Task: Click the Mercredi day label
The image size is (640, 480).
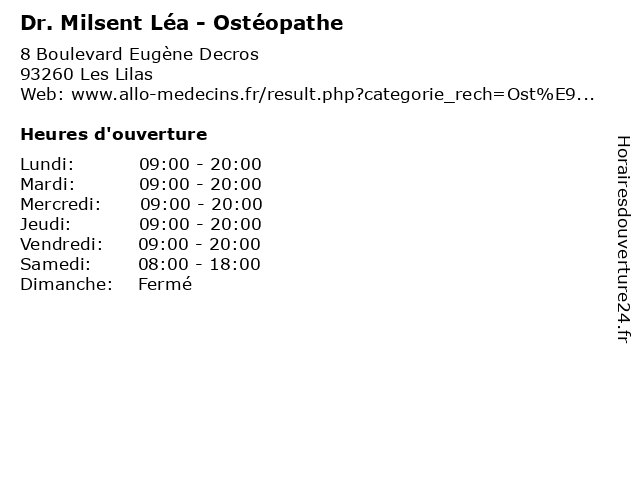Action: point(60,204)
